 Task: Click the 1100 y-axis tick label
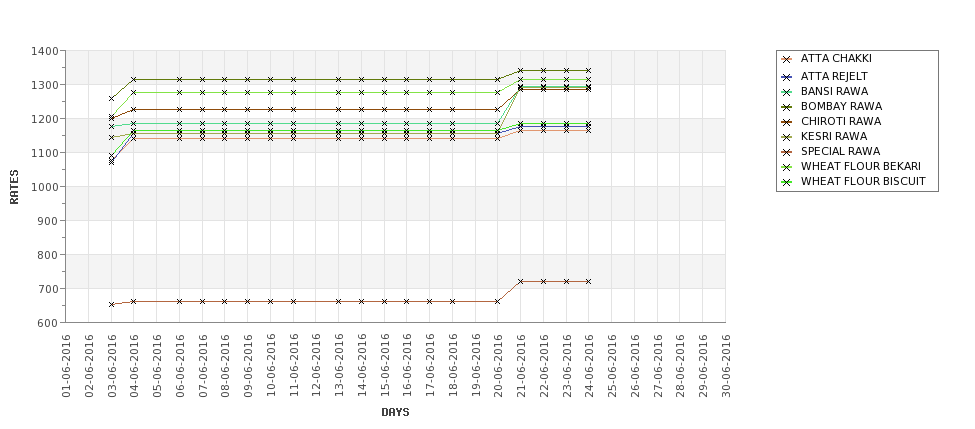point(44,153)
